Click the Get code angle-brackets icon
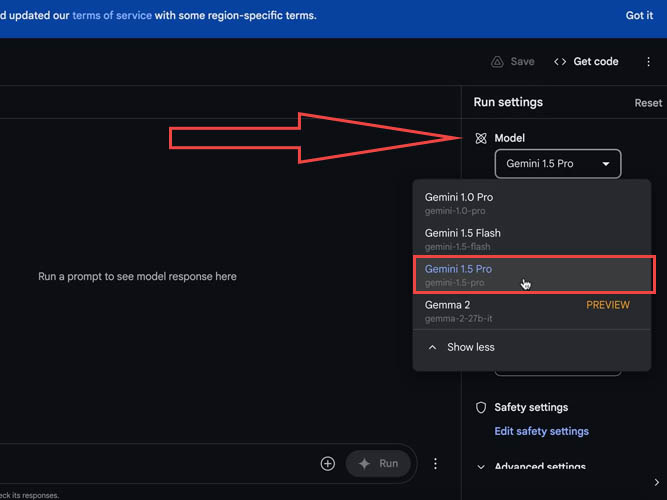This screenshot has height=500, width=667. [560, 62]
